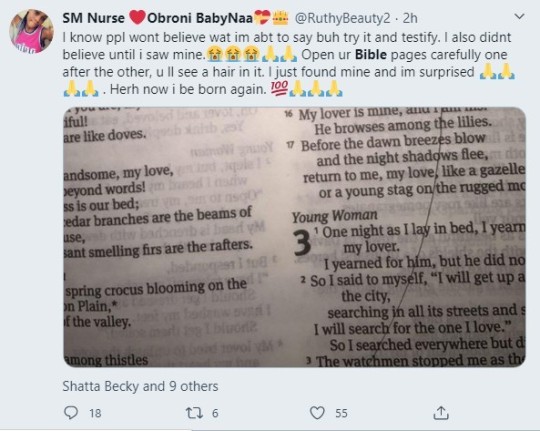Click the 100 emoji in tweet text
540x431 pixels.
[279, 89]
